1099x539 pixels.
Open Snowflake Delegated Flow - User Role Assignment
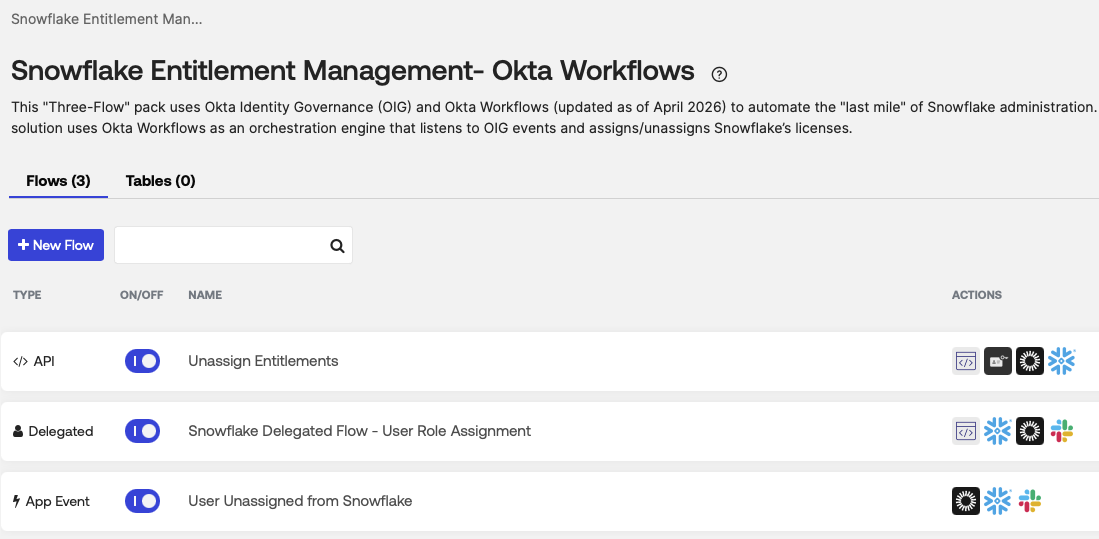(360, 430)
